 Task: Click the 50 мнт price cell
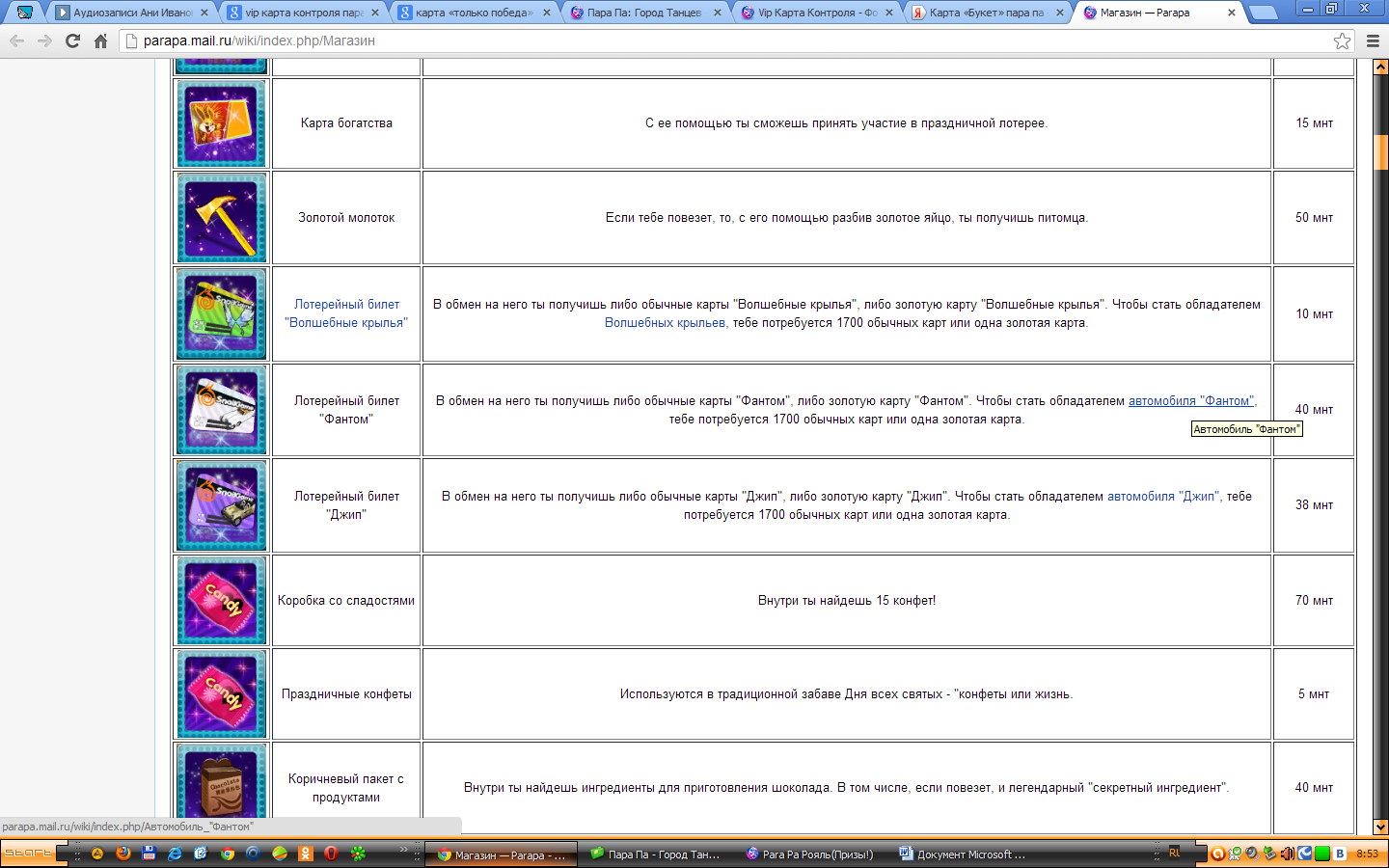pos(1314,218)
